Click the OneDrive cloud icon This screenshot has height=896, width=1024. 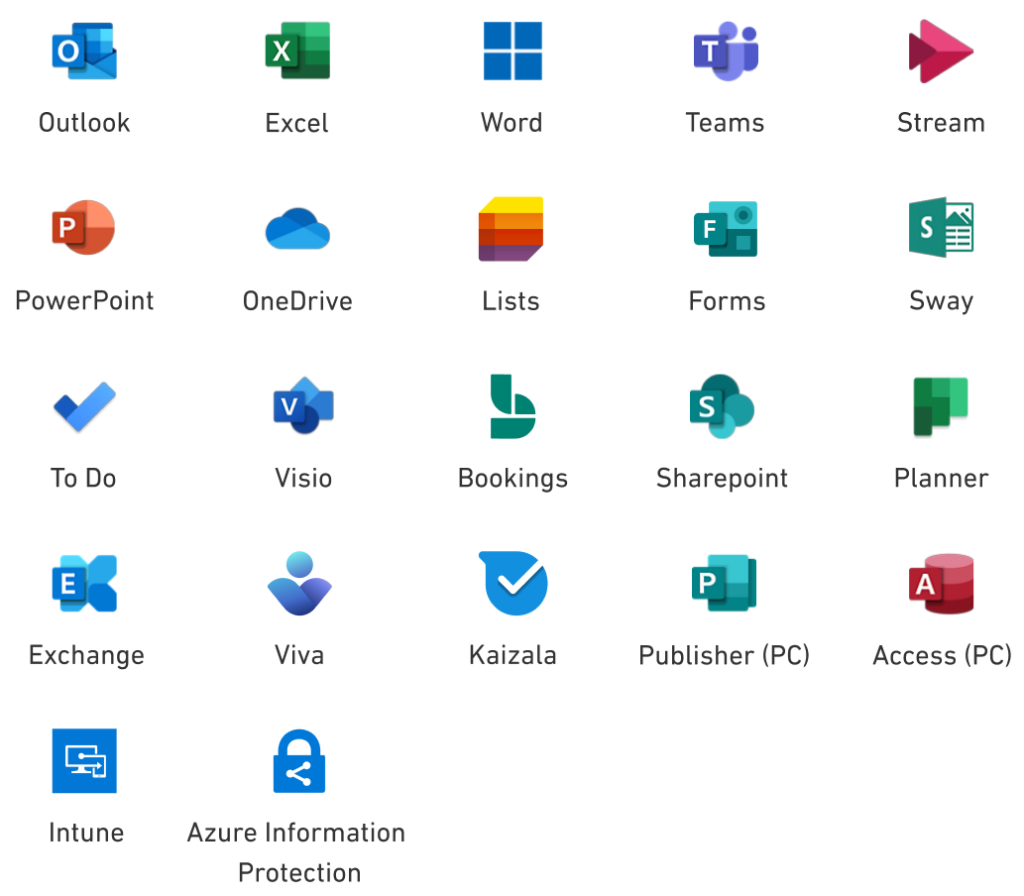pyautogui.click(x=297, y=229)
